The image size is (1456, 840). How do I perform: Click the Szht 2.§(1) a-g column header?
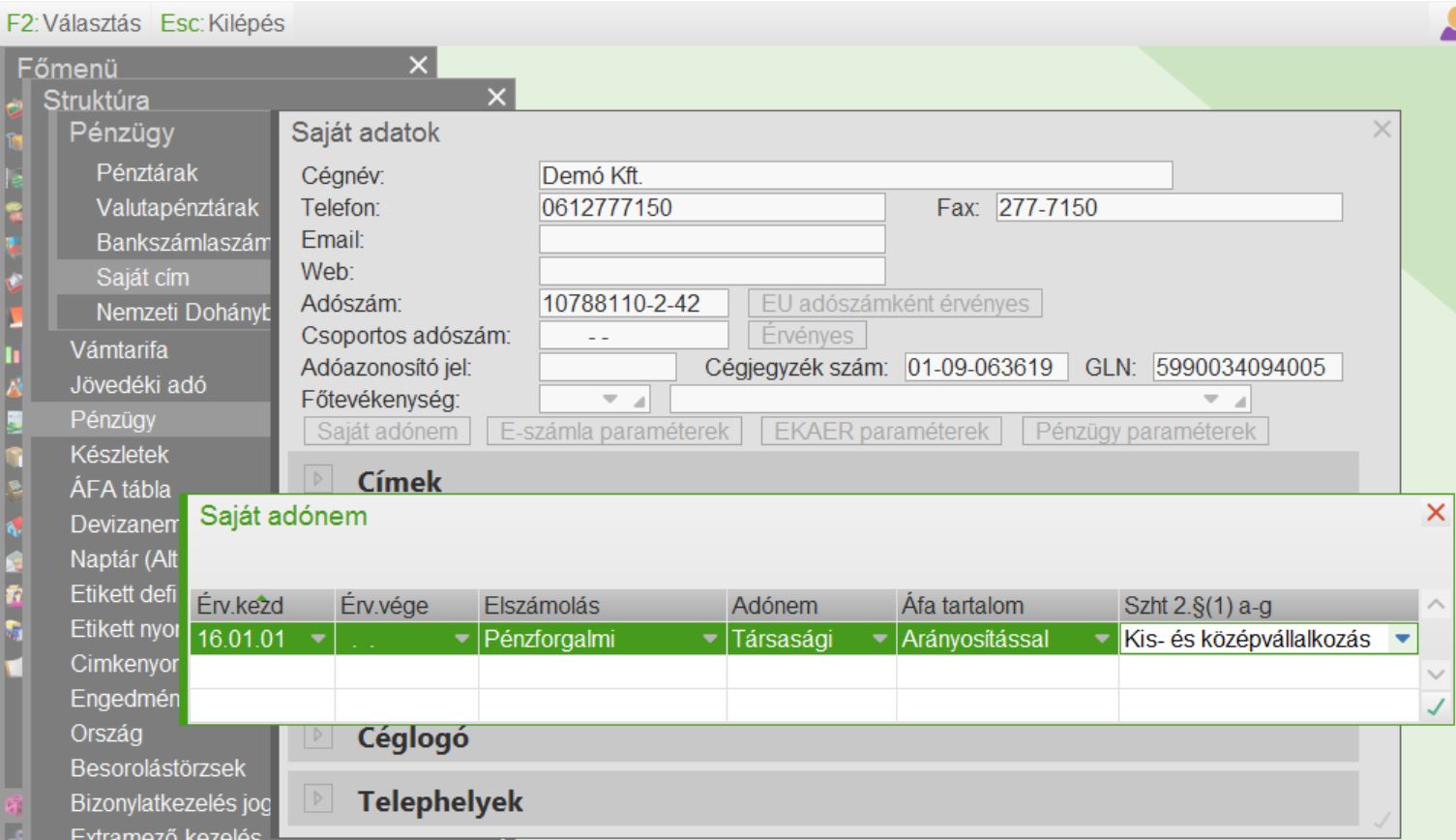click(1268, 606)
